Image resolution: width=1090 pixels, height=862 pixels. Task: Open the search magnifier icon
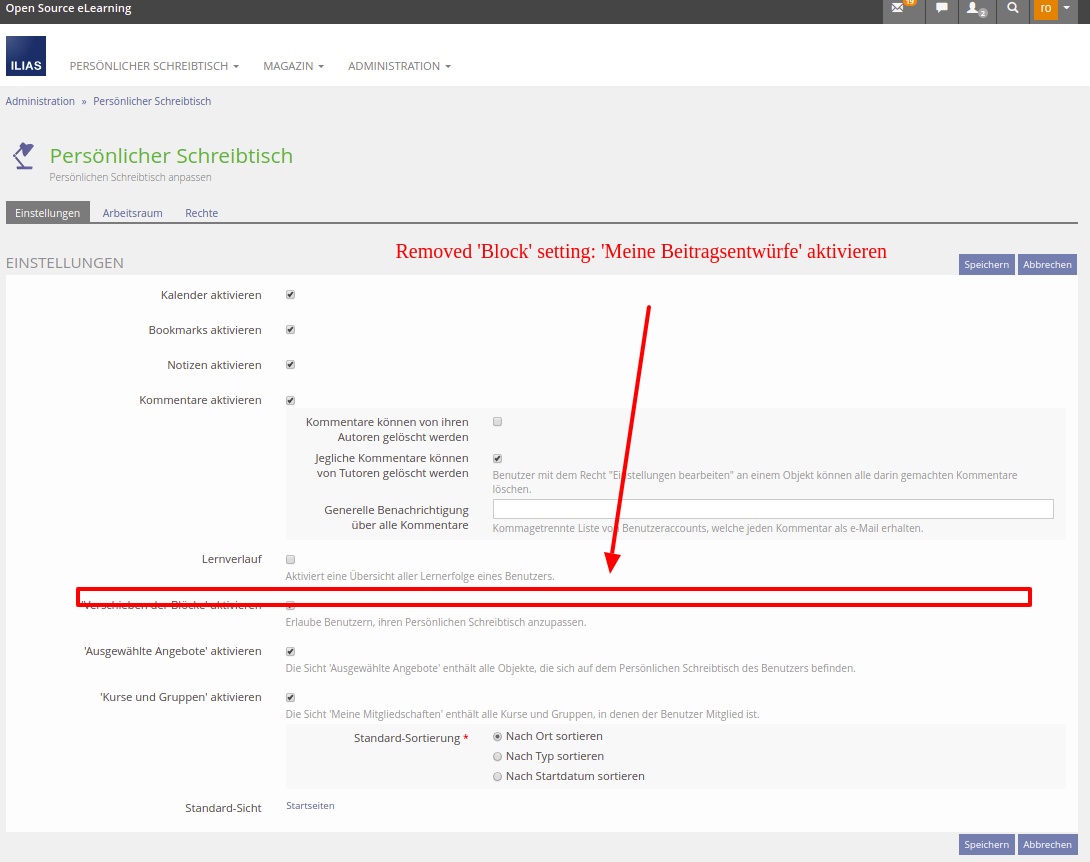(1013, 9)
